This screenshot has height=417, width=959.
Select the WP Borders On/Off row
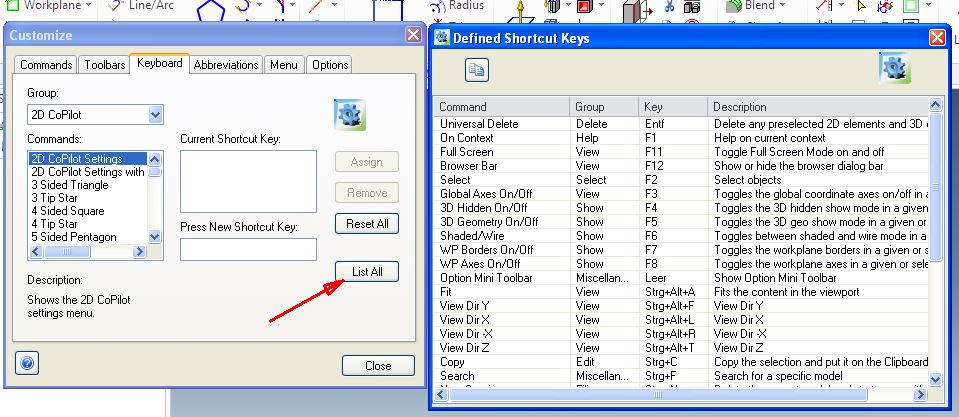click(x=681, y=250)
